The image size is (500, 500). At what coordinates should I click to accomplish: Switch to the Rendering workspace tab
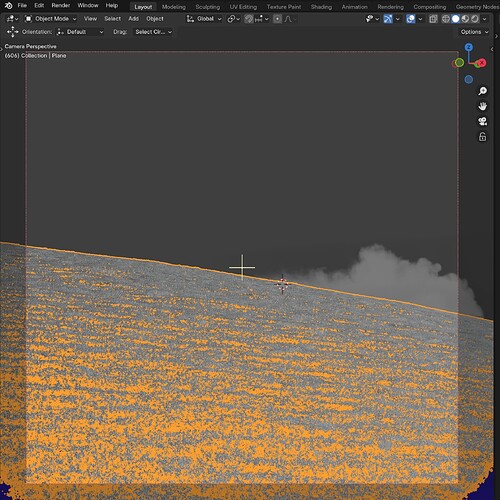[390, 7]
